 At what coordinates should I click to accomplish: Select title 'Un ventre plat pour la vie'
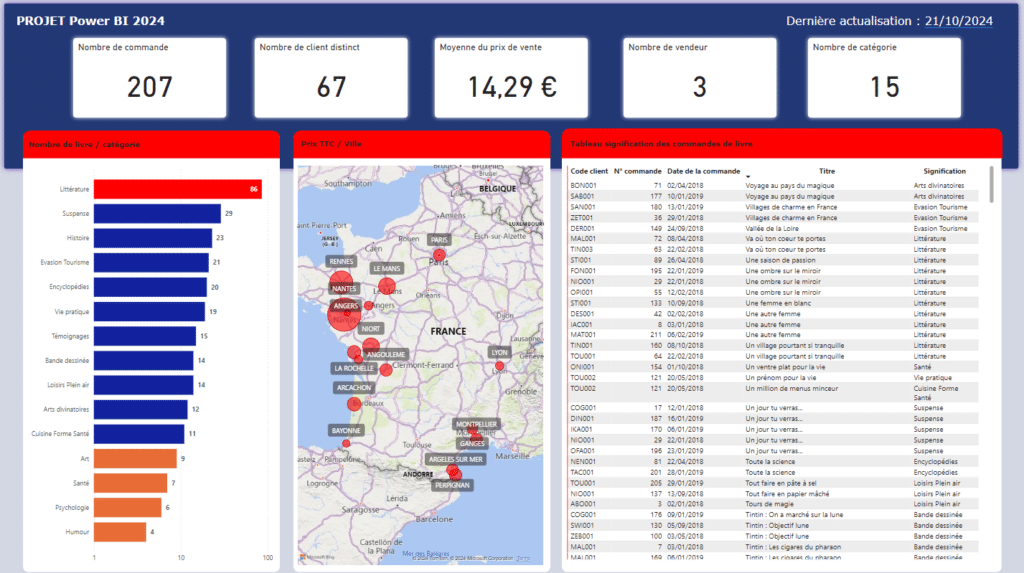click(785, 367)
